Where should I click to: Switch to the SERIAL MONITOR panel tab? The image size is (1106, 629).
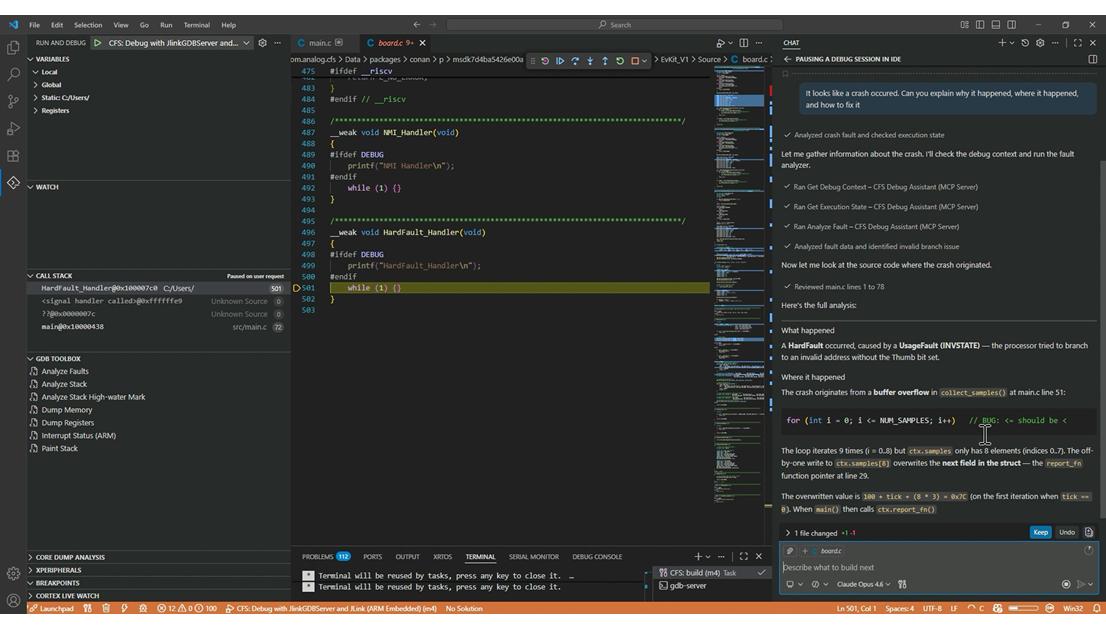(x=533, y=556)
